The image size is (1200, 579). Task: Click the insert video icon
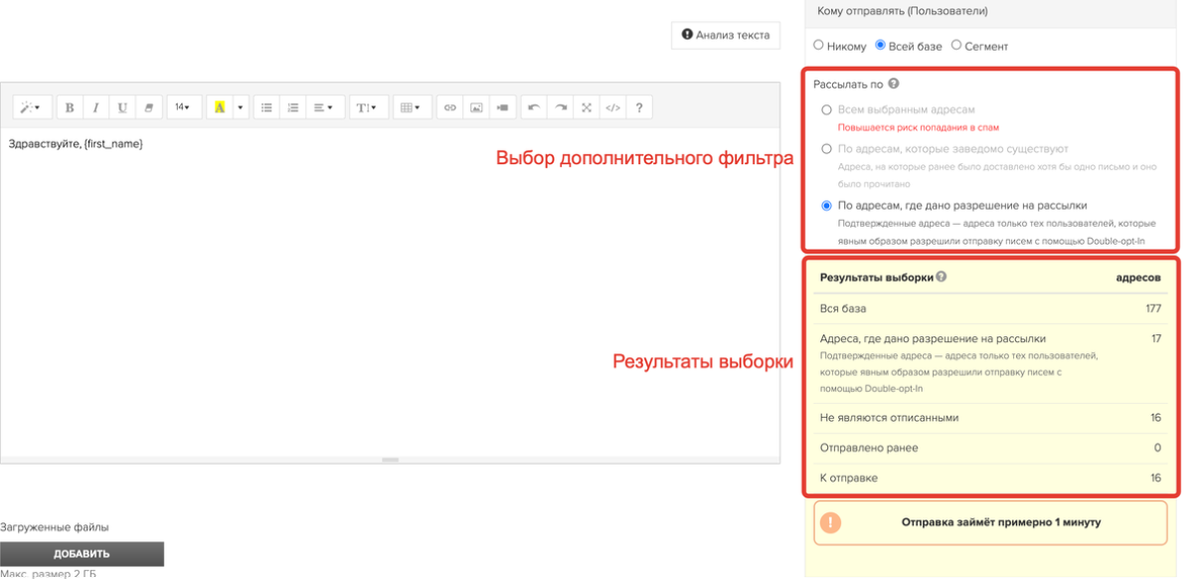(x=502, y=108)
